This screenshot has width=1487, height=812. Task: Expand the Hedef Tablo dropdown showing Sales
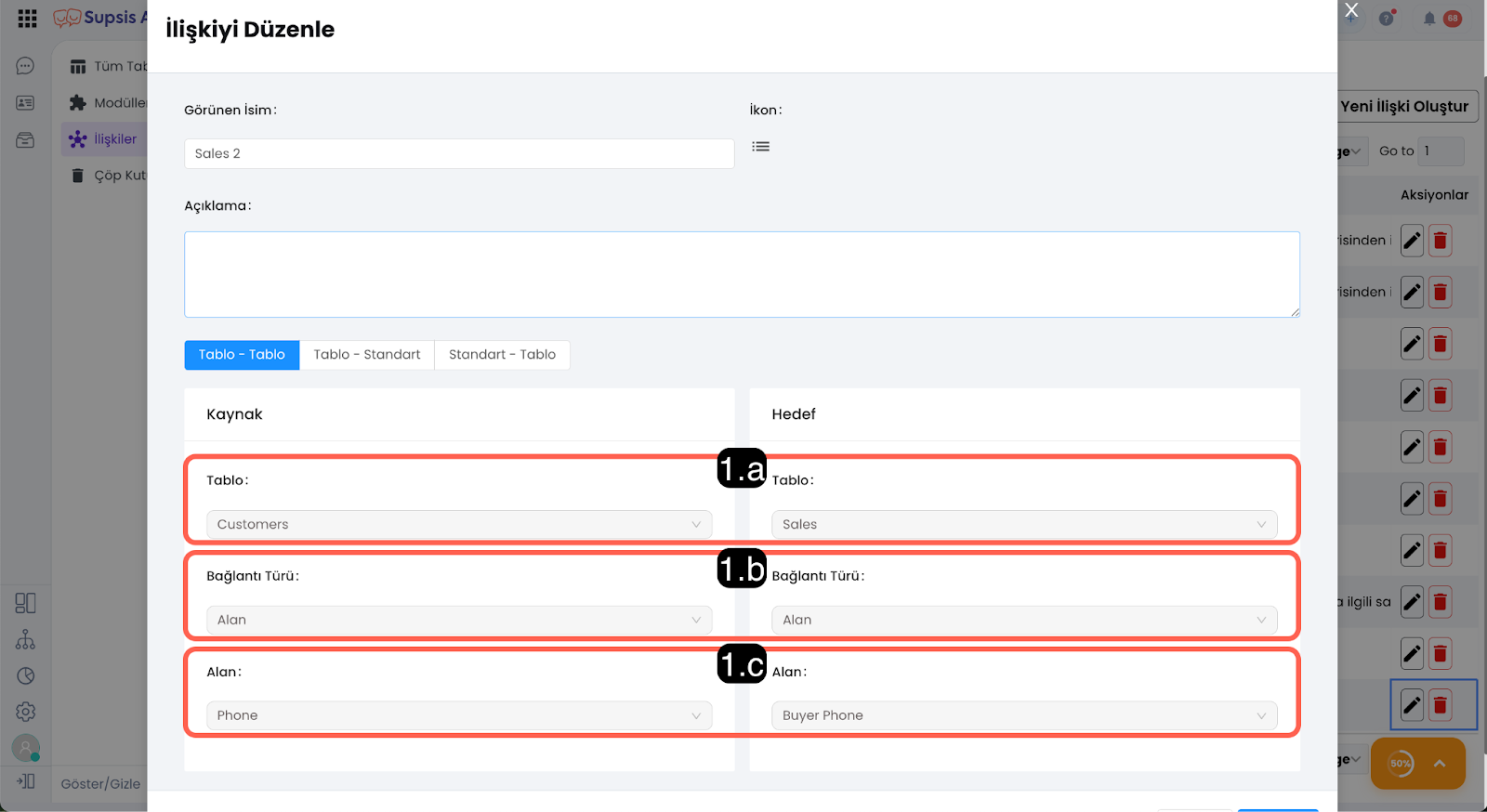pos(1023,525)
